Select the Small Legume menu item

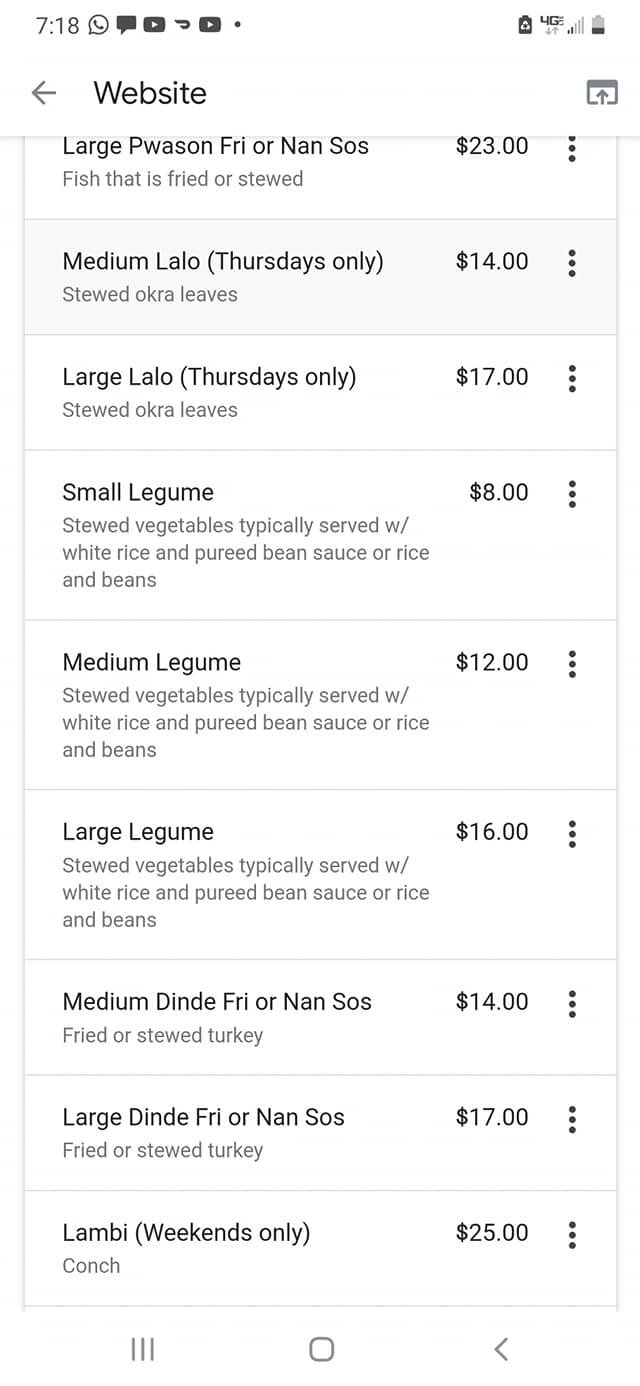138,492
